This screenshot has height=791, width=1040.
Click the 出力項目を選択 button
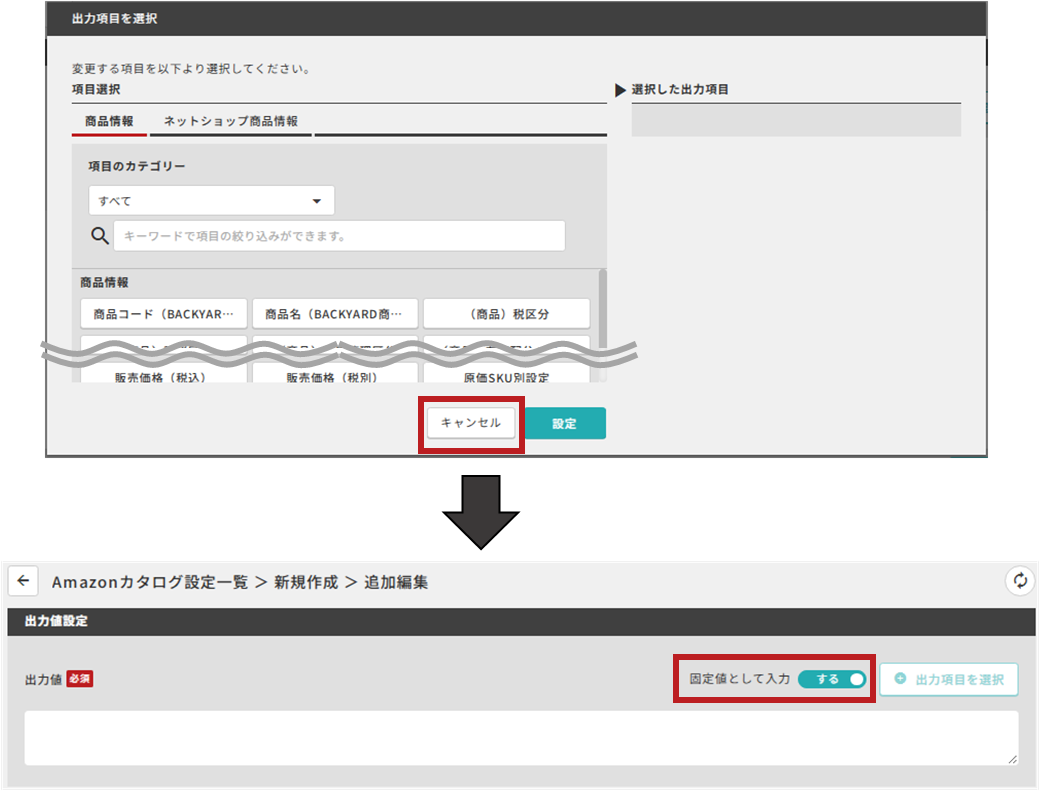[949, 679]
